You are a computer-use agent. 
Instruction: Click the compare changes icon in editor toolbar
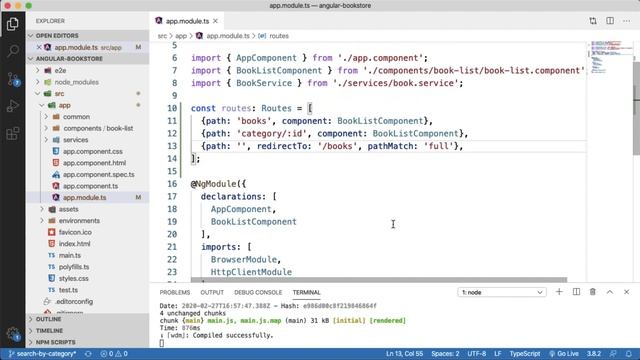point(593,21)
